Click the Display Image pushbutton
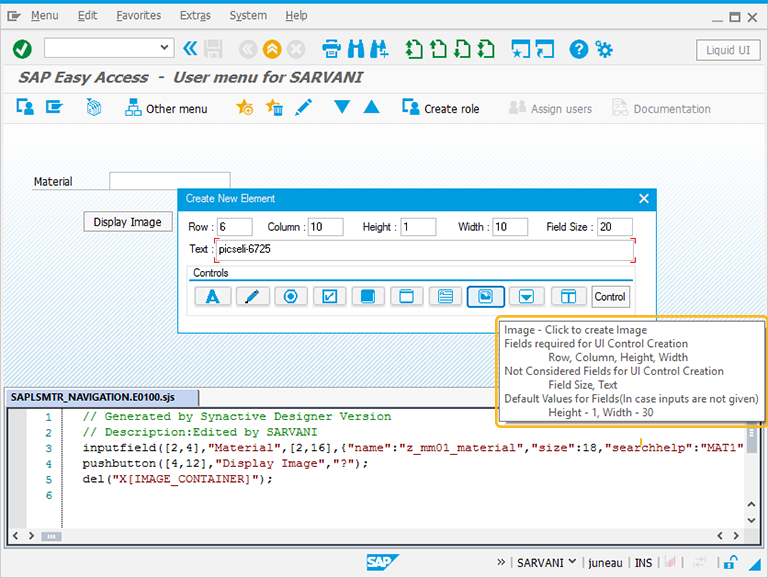768x578 pixels. click(128, 222)
